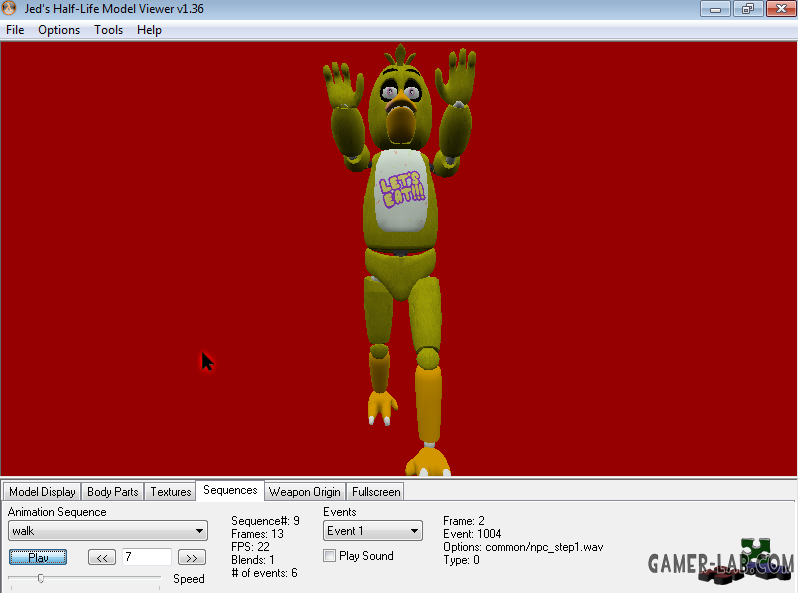Screen dimensions: 798x593
Task: Open the Help menu
Action: point(149,30)
